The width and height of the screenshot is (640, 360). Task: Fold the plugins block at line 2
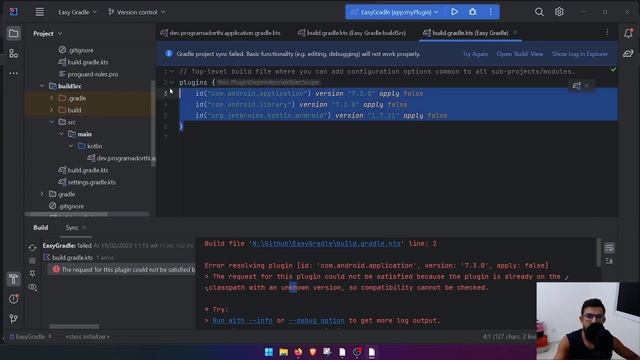click(172, 82)
